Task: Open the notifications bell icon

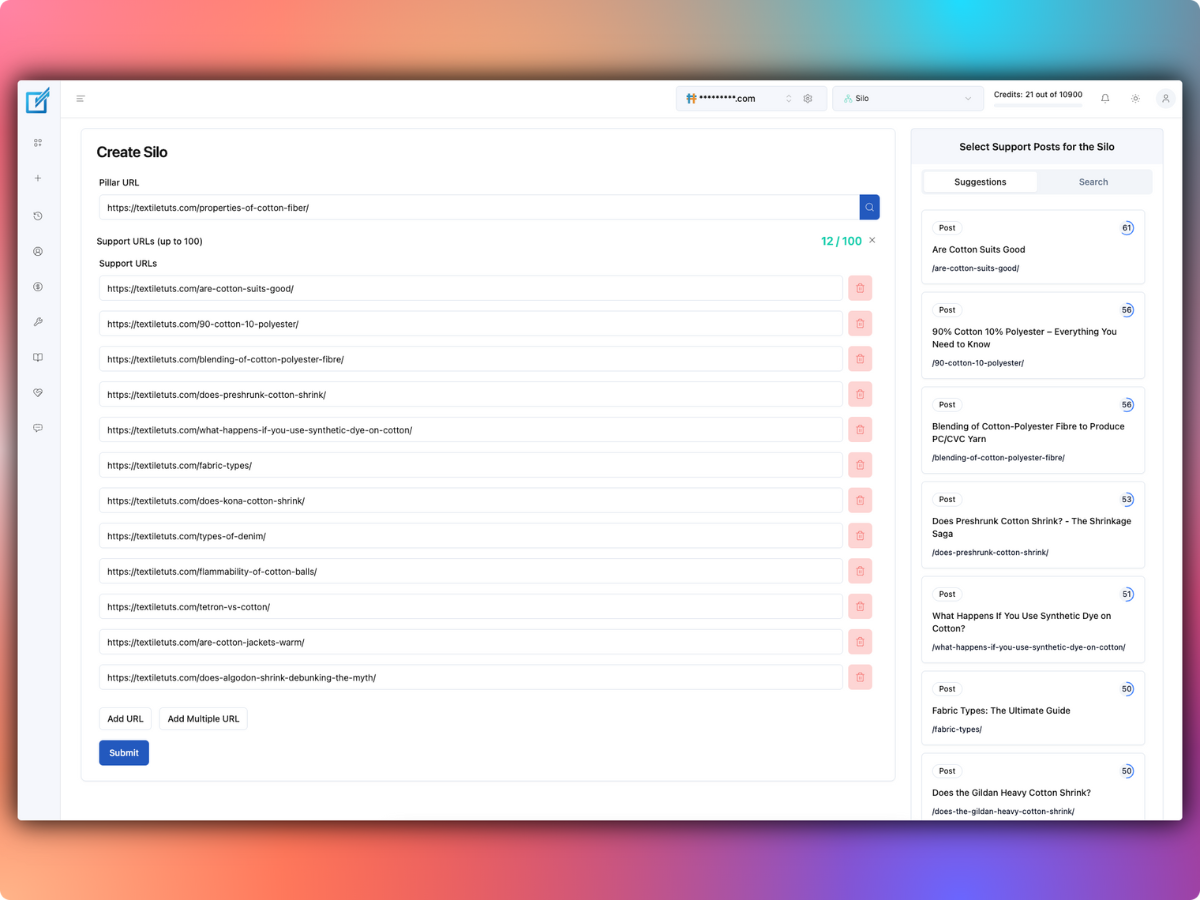Action: 1105,99
